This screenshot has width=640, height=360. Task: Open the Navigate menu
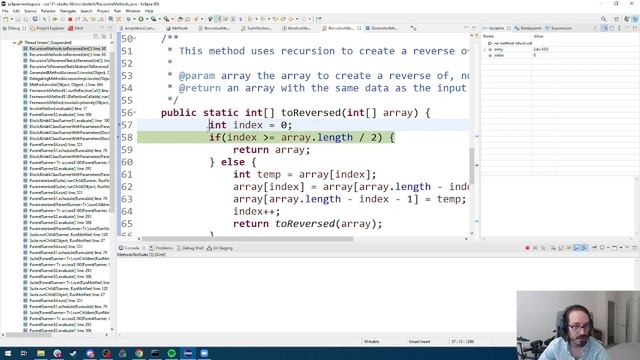(x=68, y=11)
